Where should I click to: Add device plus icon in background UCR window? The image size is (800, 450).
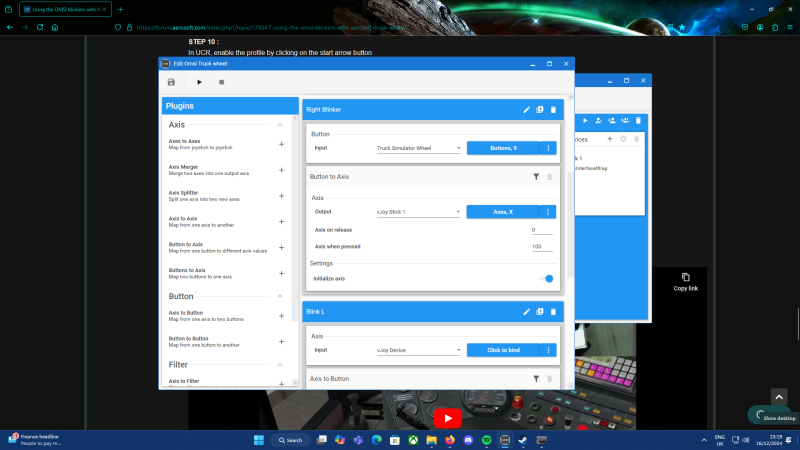coord(610,139)
